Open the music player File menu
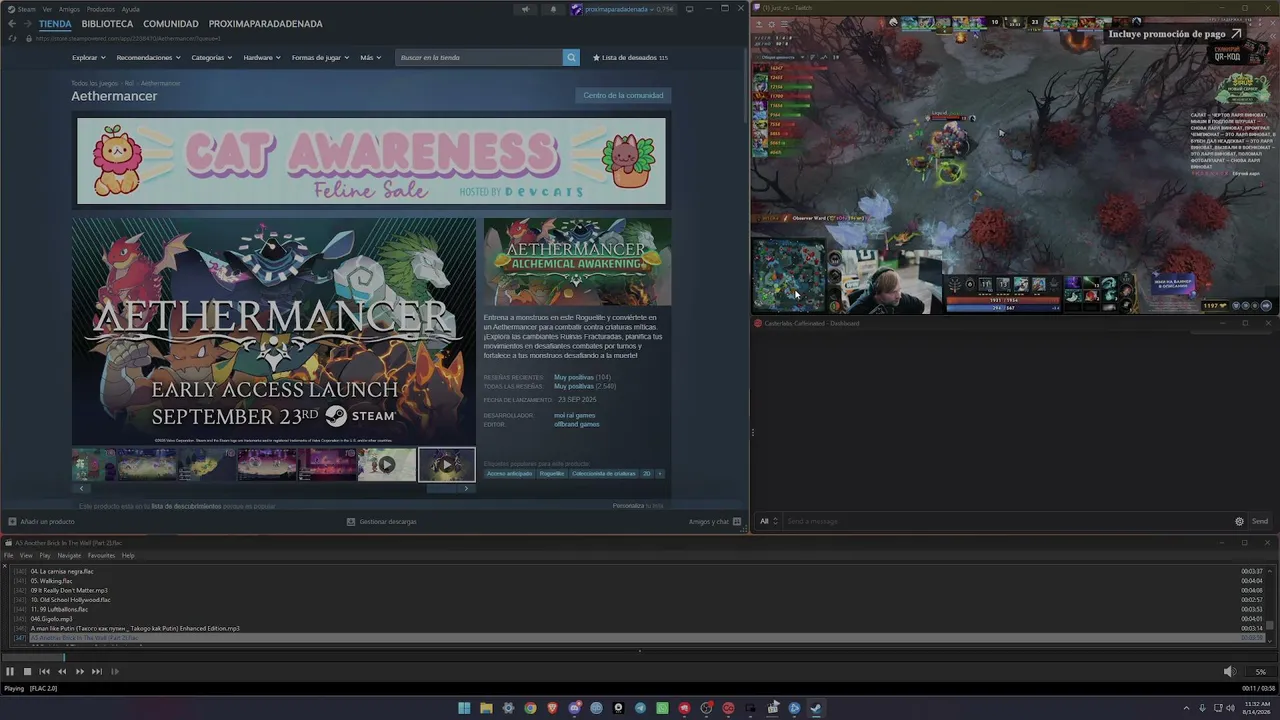Viewport: 1280px width, 720px height. click(9, 556)
